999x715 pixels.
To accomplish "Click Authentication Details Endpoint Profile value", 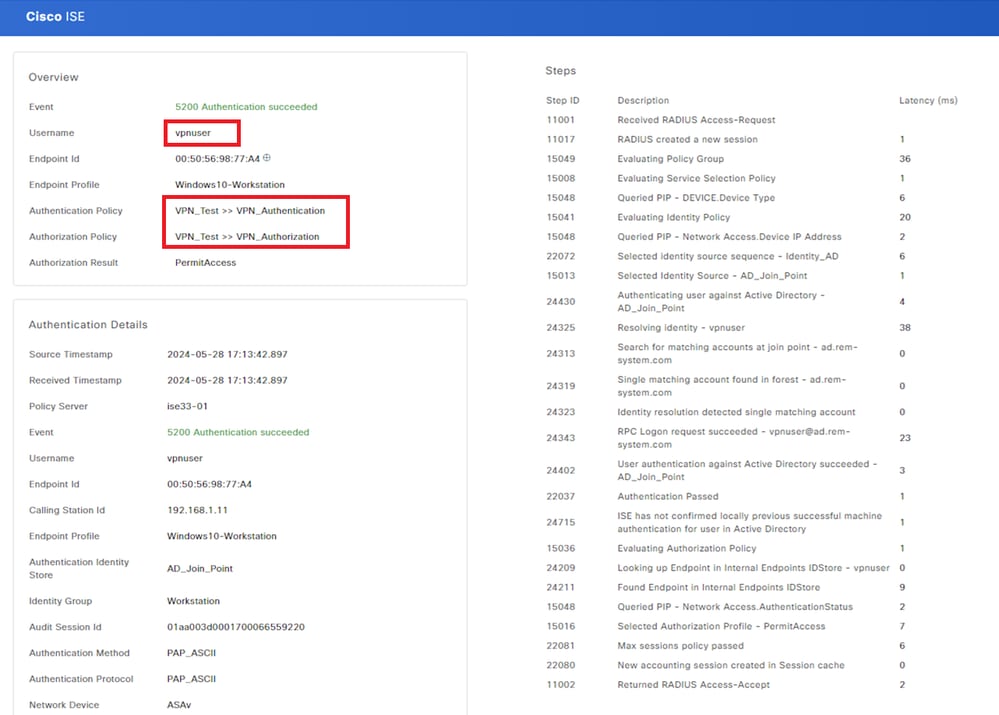I will (222, 536).
